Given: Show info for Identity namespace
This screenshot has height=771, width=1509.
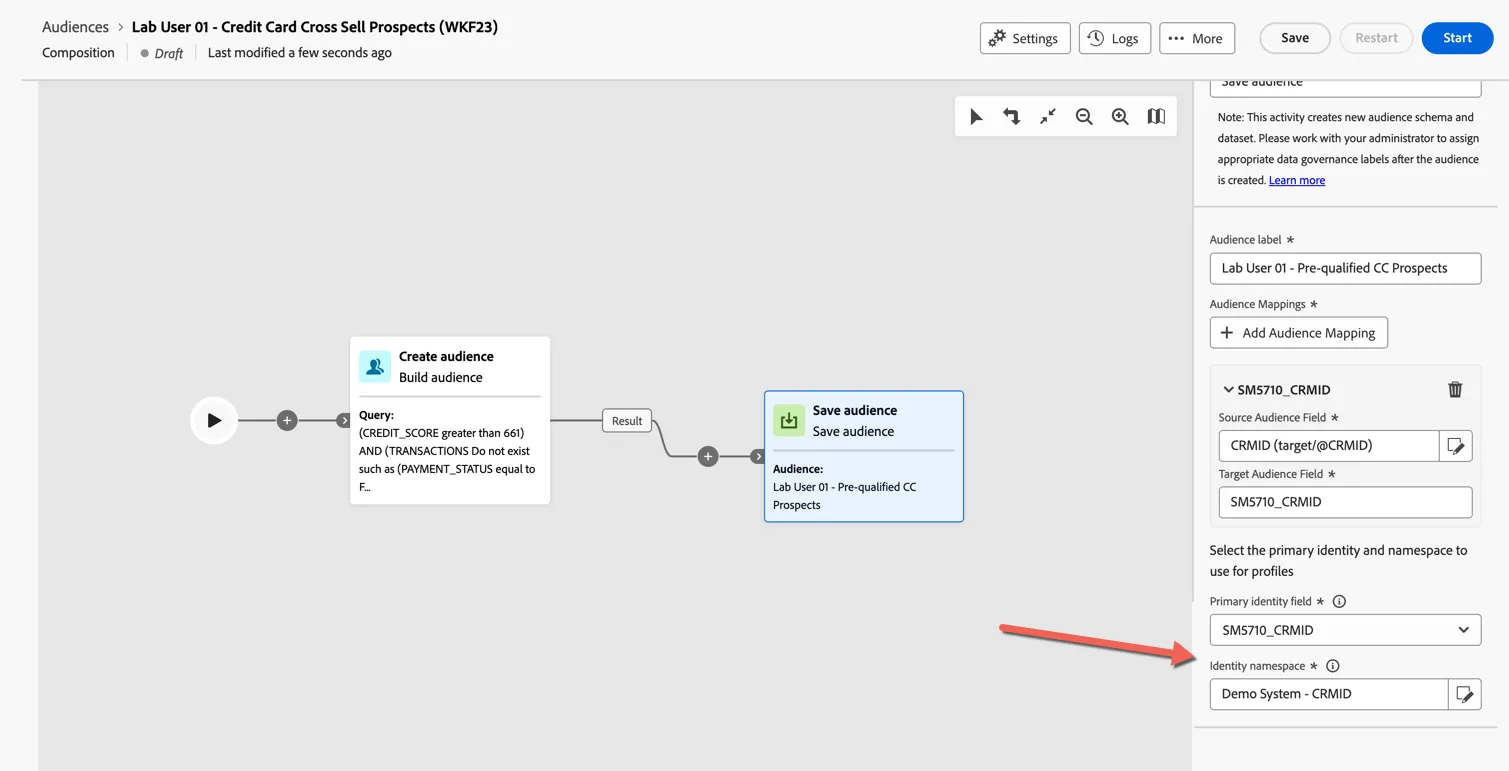Looking at the screenshot, I should [1333, 666].
